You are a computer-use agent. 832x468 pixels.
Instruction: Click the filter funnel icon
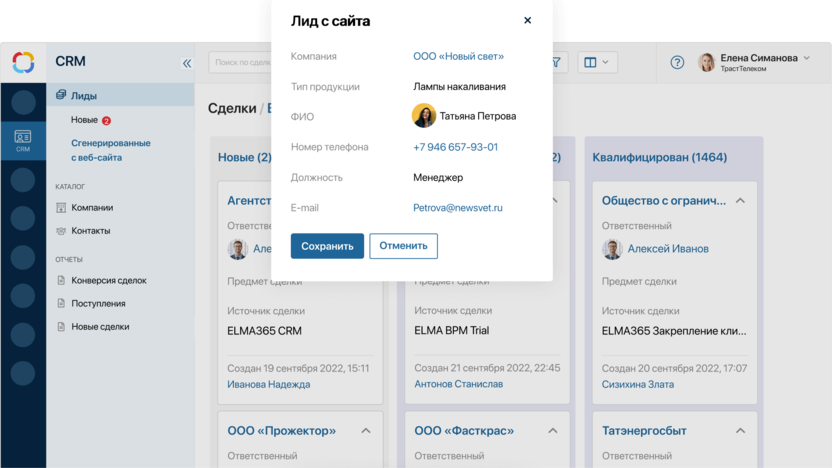tap(557, 63)
